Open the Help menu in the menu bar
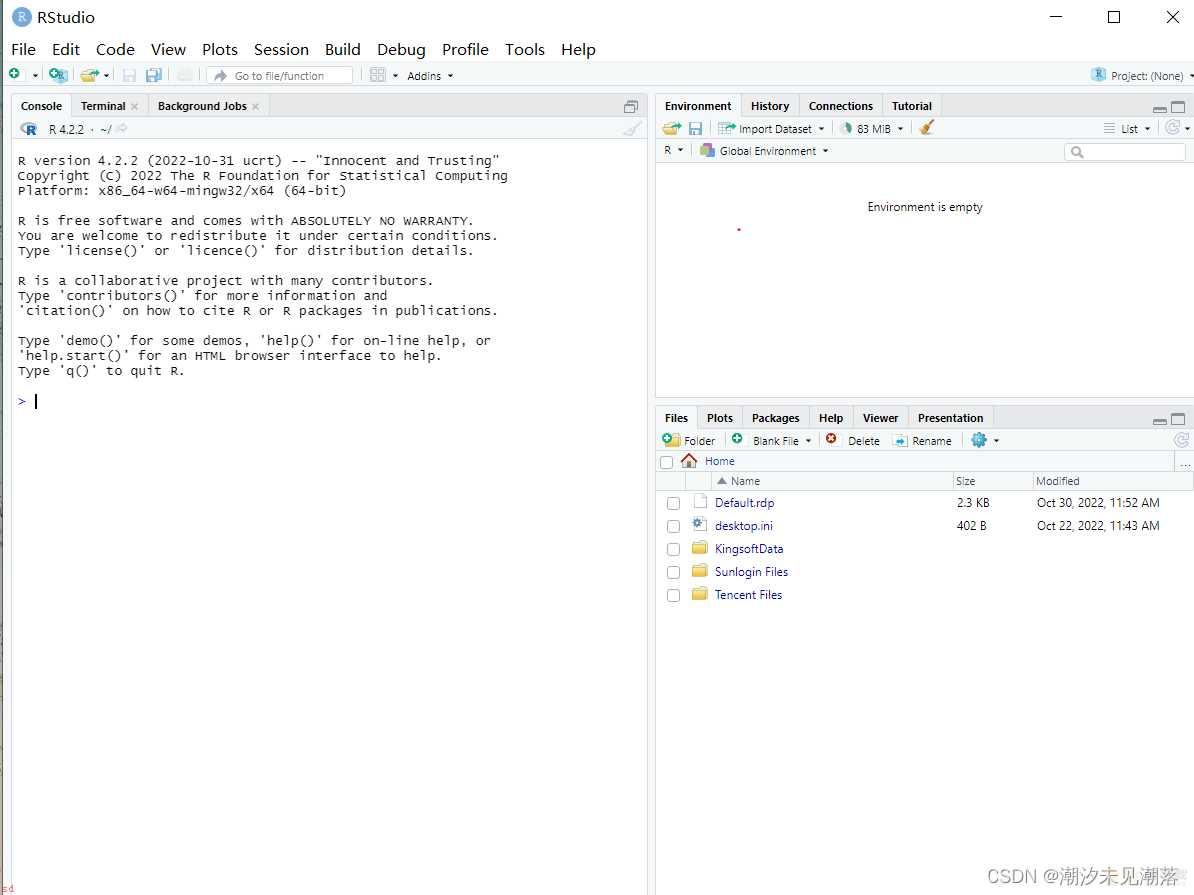 [x=578, y=50]
